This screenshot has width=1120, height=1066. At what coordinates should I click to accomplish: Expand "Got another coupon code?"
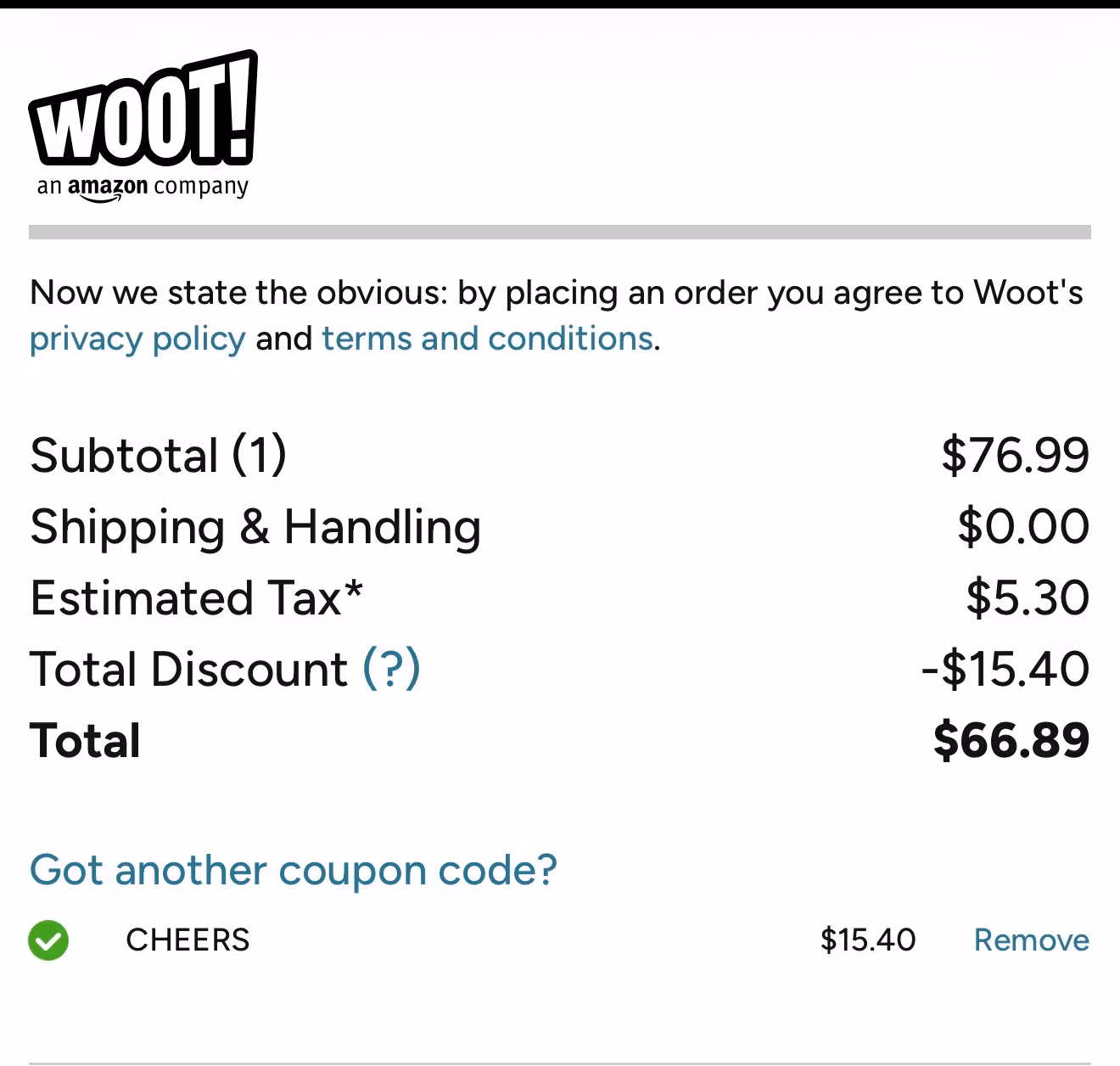coord(294,870)
